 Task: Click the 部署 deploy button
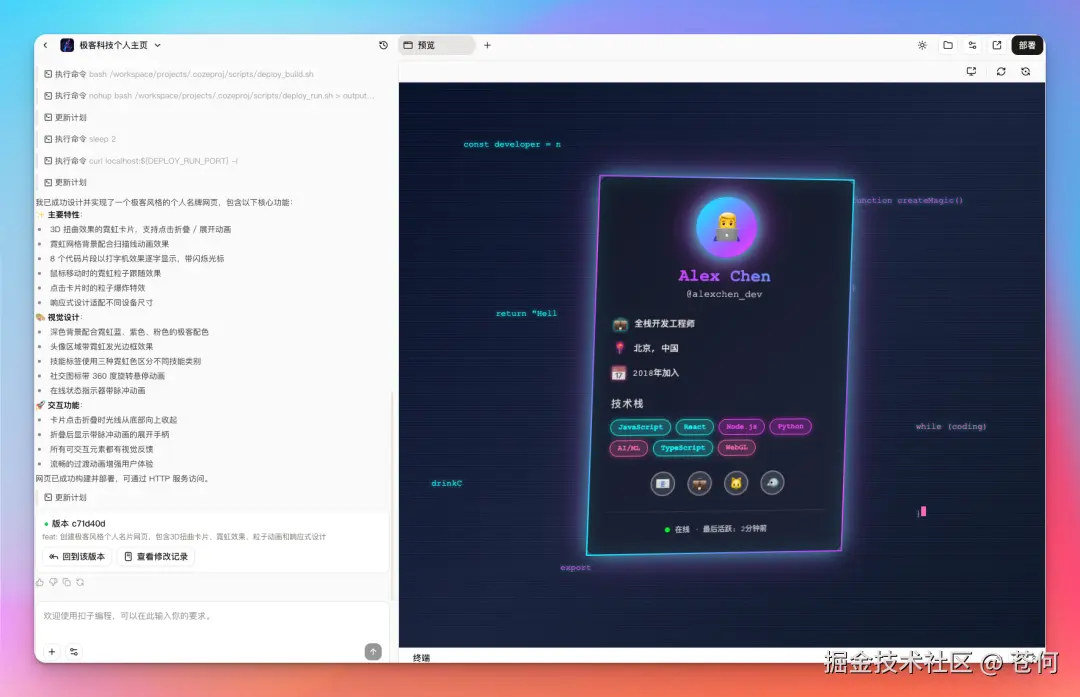pos(1027,45)
